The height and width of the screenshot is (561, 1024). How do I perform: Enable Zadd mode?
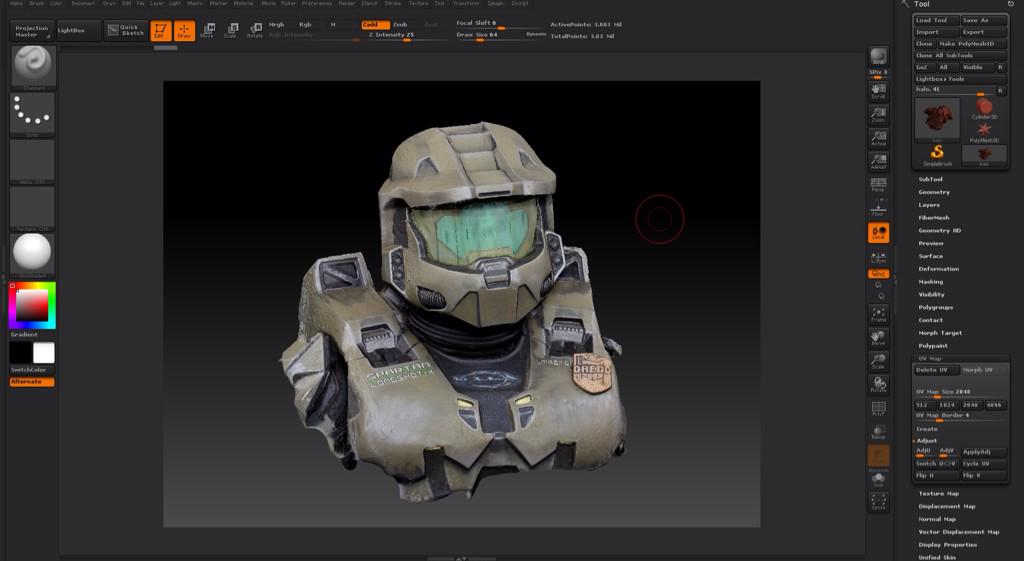376,25
